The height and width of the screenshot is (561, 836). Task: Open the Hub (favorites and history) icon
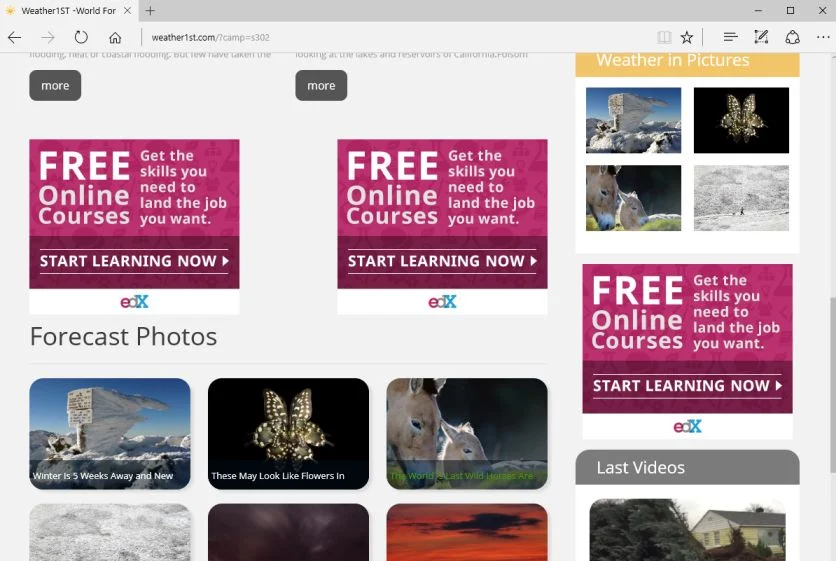pos(730,37)
